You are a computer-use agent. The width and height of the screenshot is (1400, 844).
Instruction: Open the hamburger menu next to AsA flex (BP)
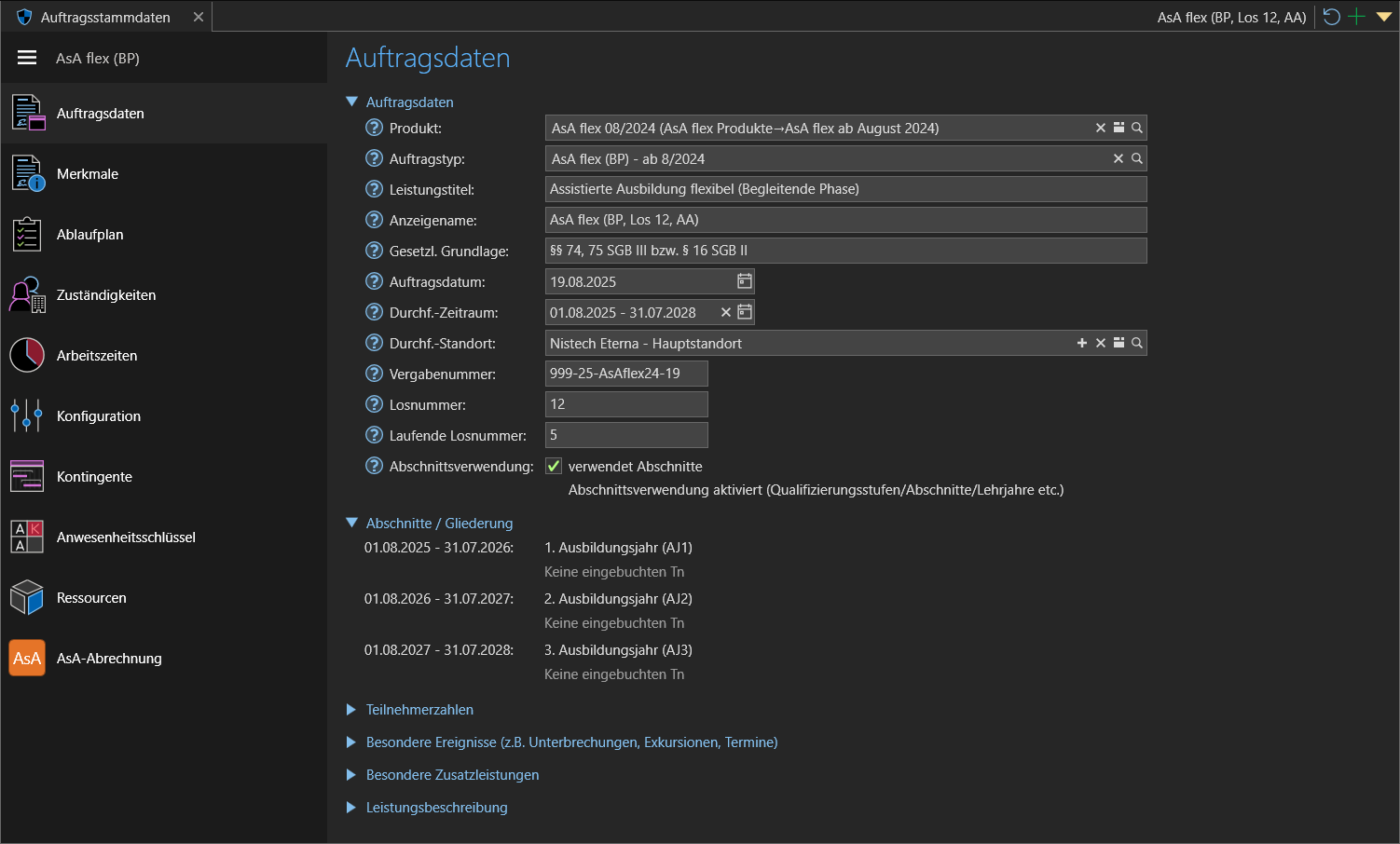tap(27, 58)
